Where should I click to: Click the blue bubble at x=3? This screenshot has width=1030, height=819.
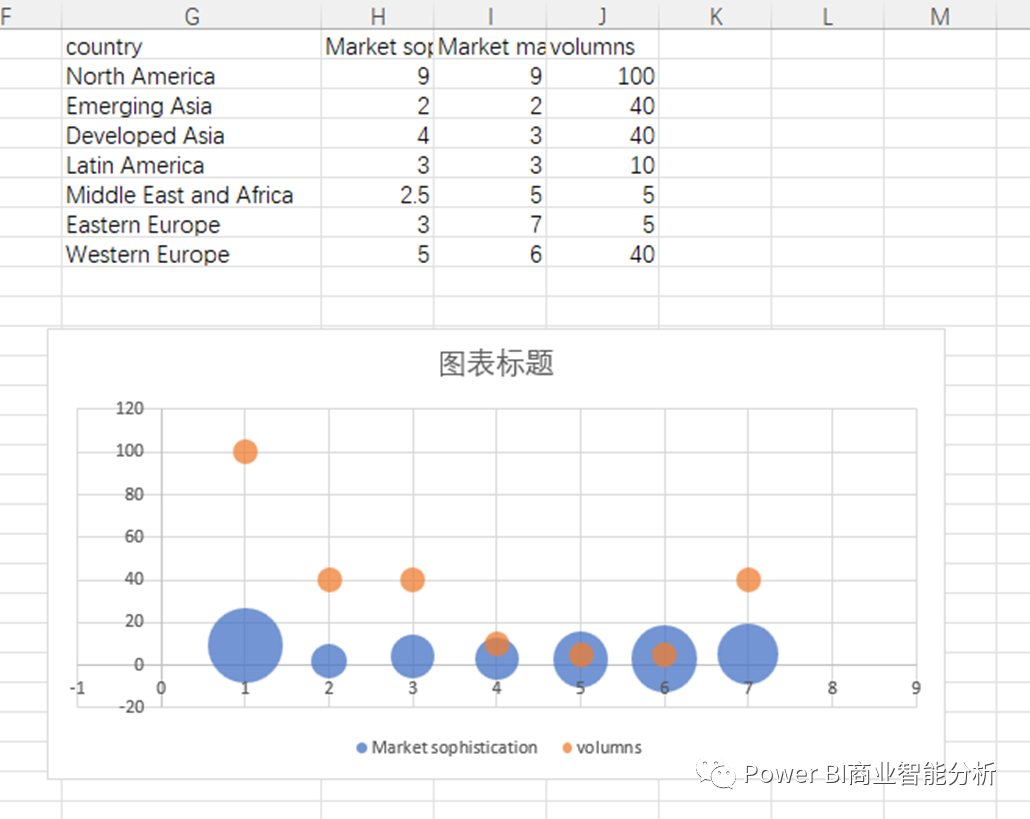pos(413,656)
